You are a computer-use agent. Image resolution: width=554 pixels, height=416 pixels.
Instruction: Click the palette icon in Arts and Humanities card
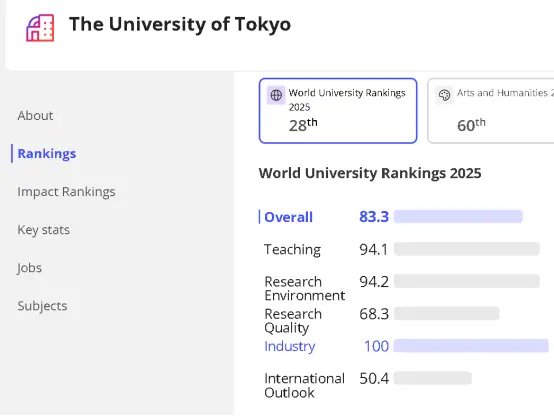click(x=444, y=95)
